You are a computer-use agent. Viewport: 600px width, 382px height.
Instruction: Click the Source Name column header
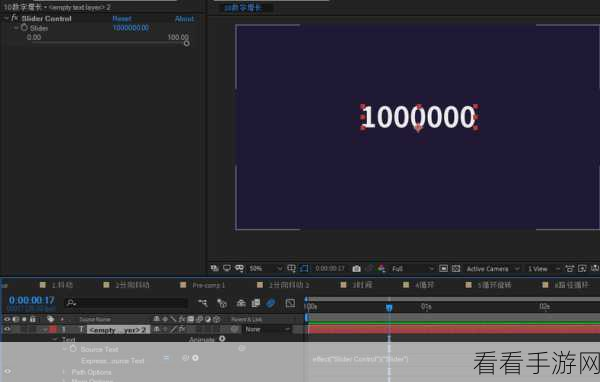point(95,319)
